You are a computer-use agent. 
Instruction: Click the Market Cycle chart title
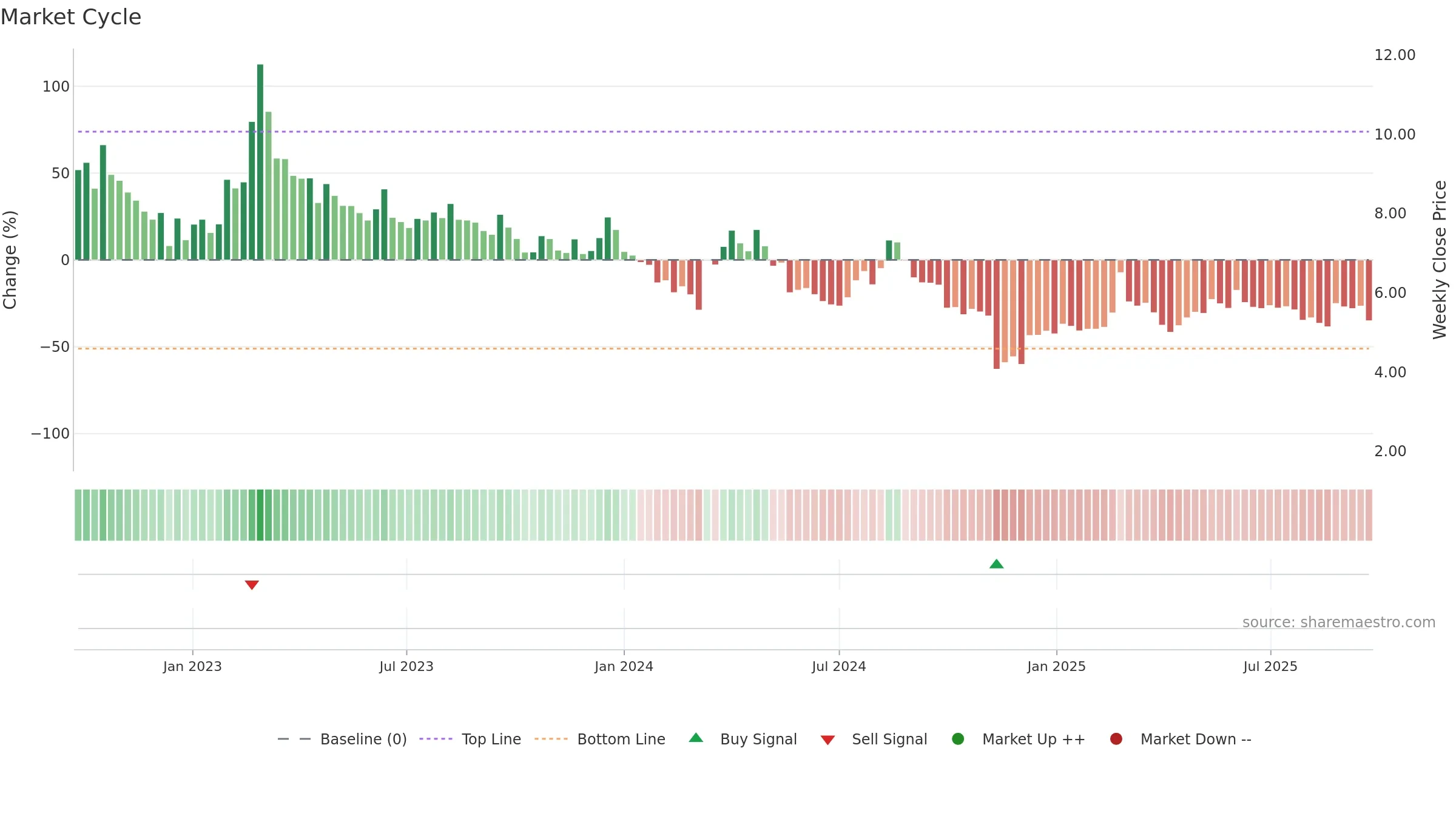coord(71,17)
